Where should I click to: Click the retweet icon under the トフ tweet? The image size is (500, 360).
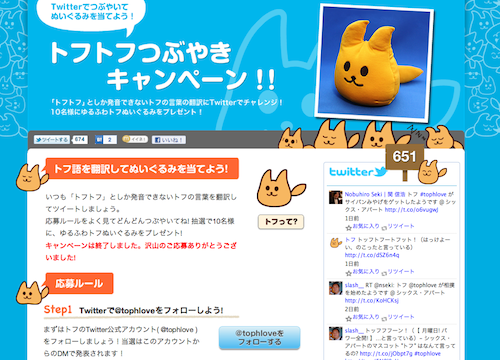pyautogui.click(x=384, y=273)
